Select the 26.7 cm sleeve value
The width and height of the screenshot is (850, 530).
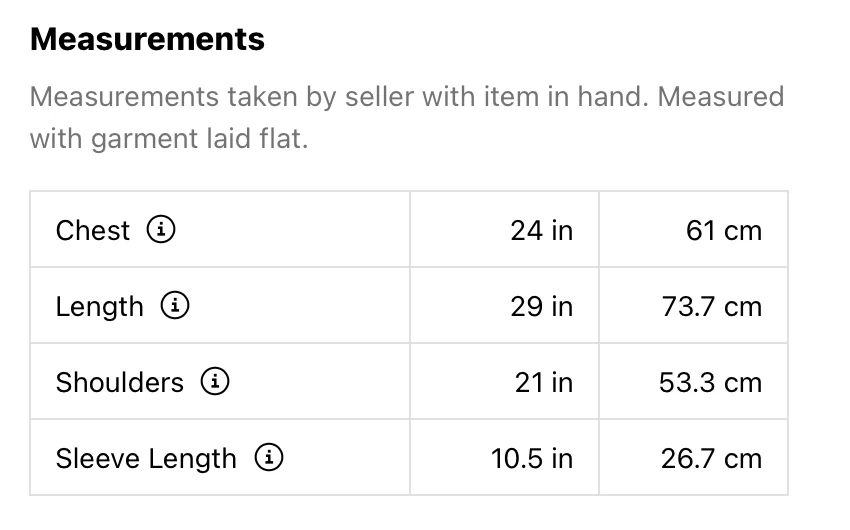711,459
